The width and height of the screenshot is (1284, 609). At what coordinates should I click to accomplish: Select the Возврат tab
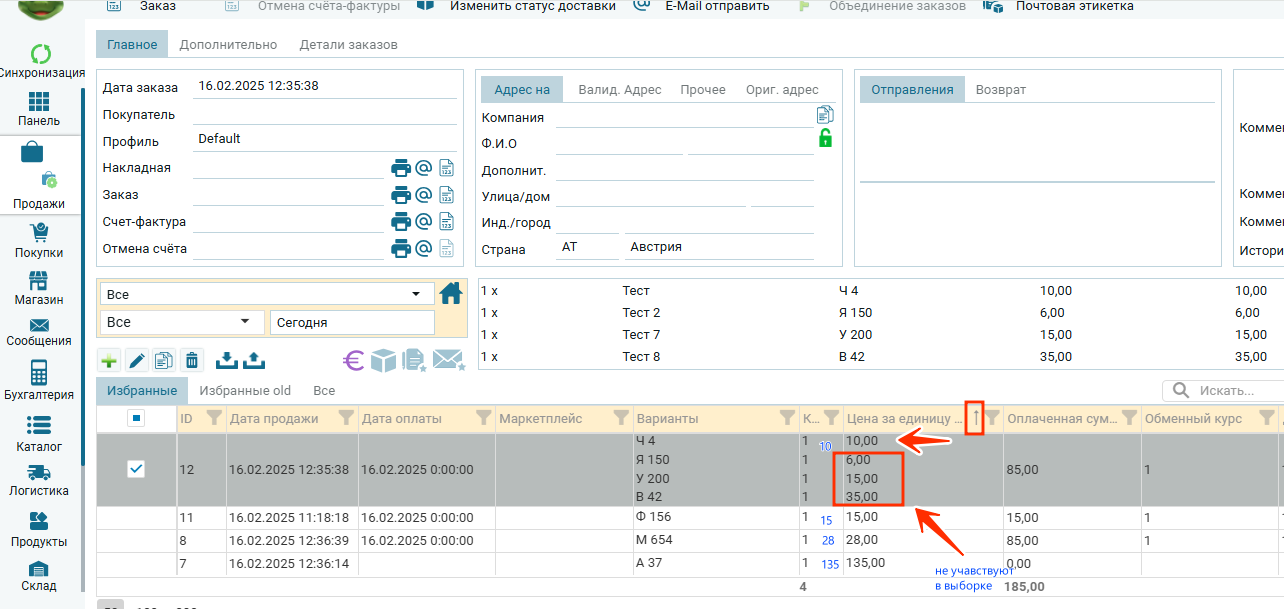1000,89
